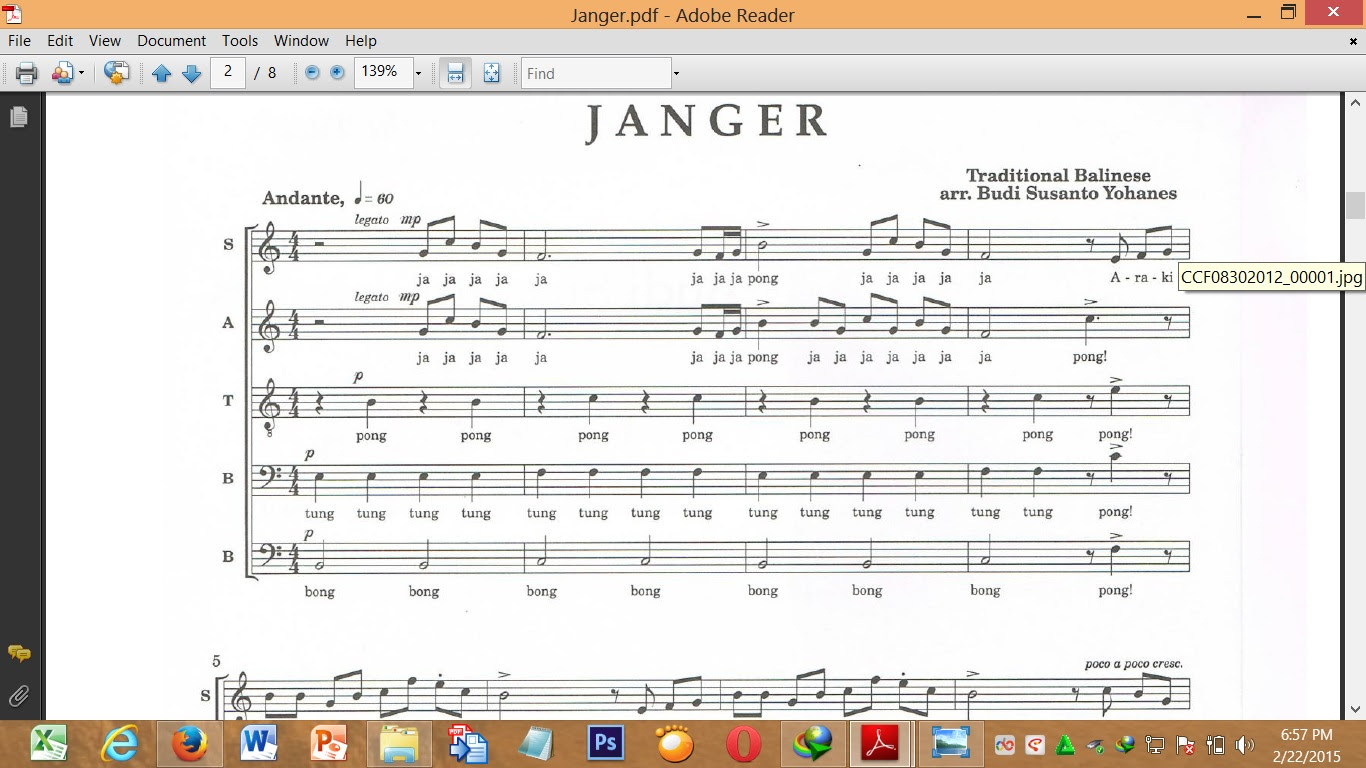Open Internet Download Manager taskbar icon

pos(813,743)
